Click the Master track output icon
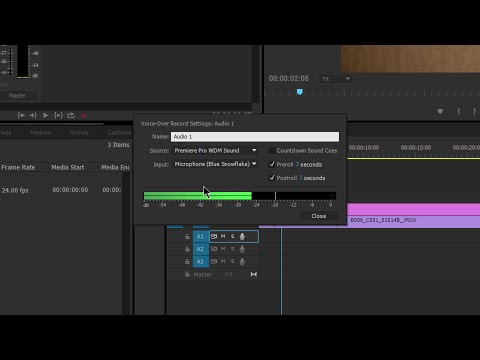Screen dimensions: 480x360 (254, 274)
